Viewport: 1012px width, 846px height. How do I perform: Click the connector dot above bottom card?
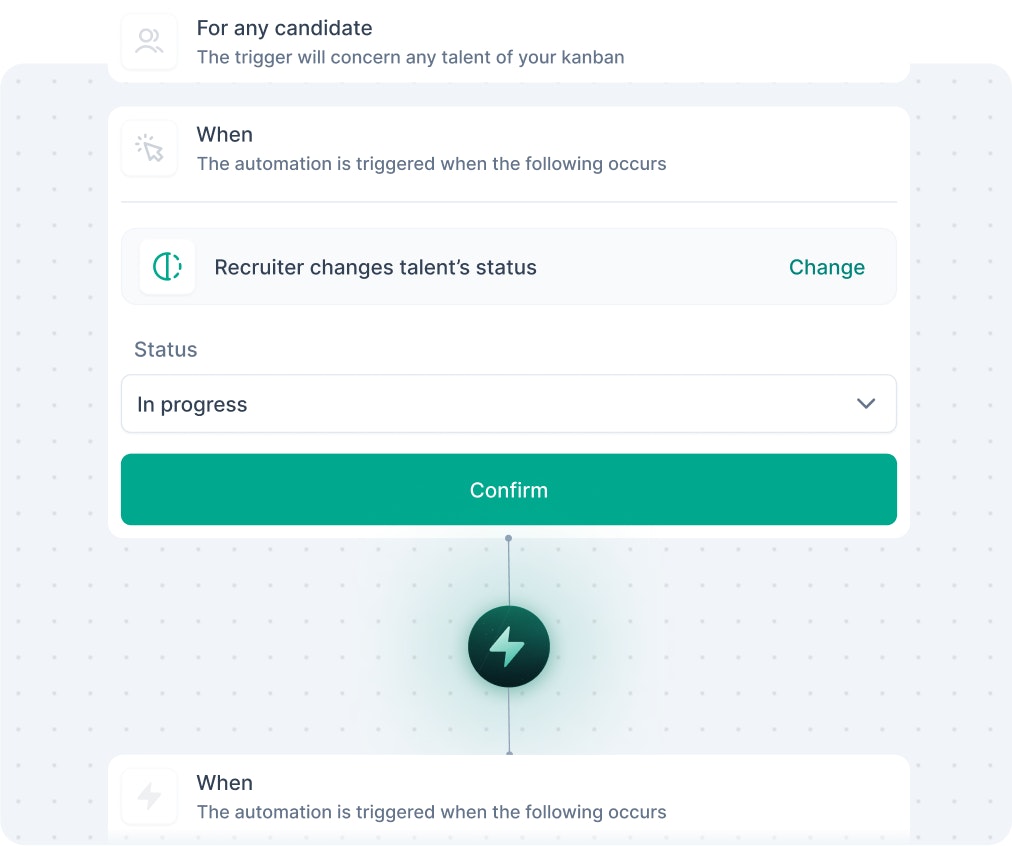[x=509, y=753]
